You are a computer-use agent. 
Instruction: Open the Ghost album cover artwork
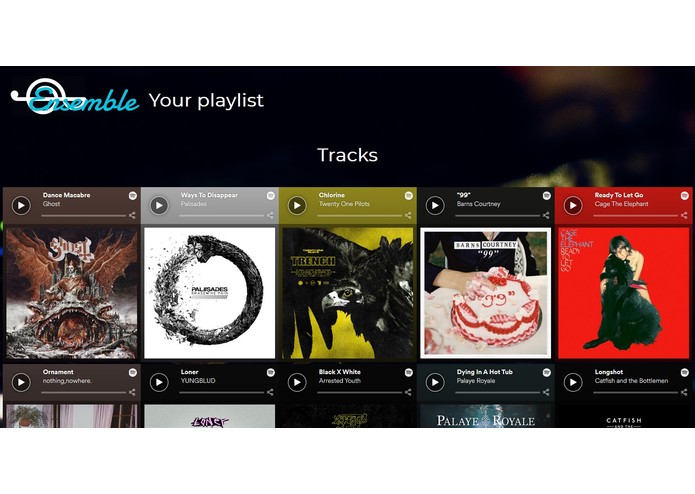click(x=72, y=293)
